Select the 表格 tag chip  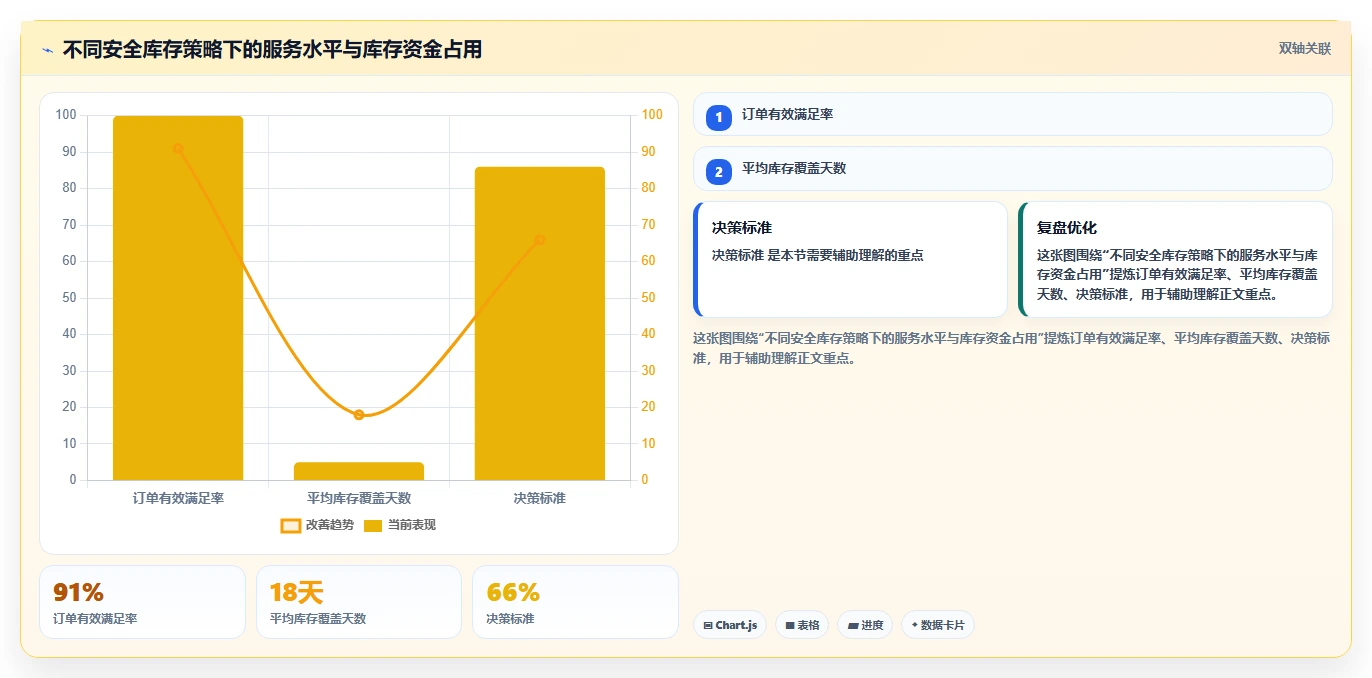[x=802, y=625]
